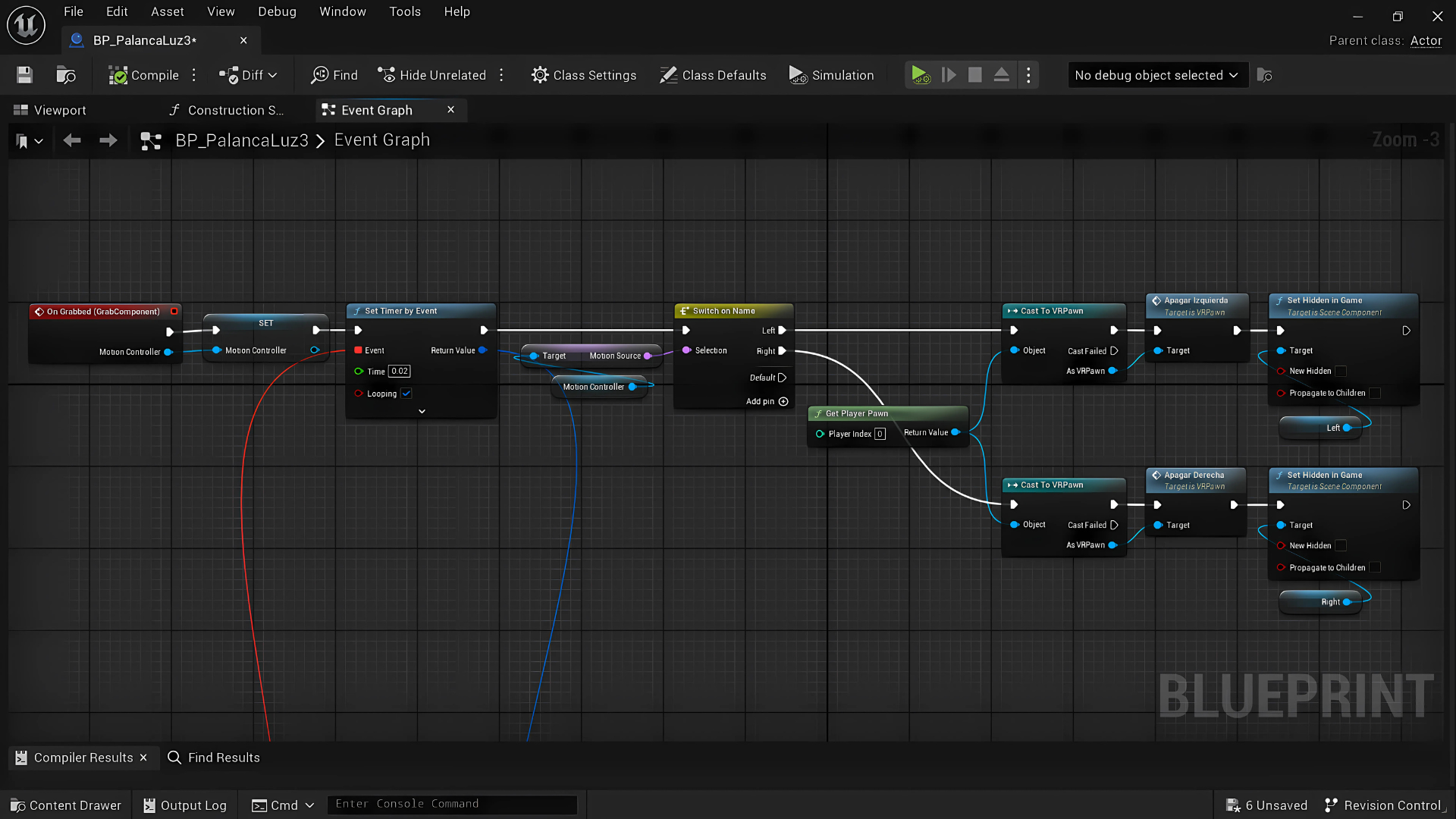Toggle Hide Unrelated nodes
Viewport: 1456px width, 819px height.
[x=431, y=75]
